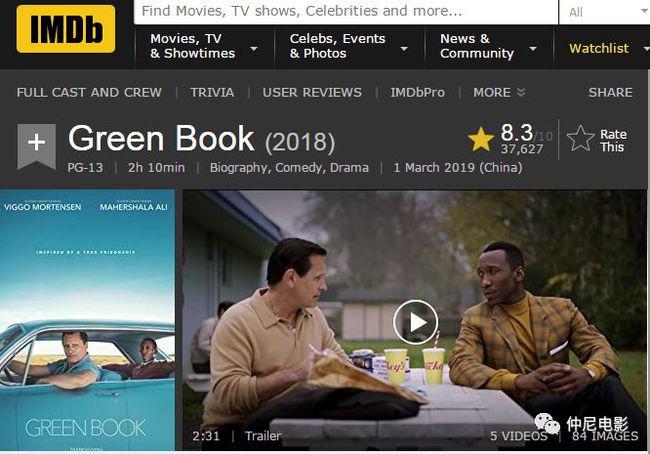Open the News & Community dropdown
The image size is (650, 454).
[488, 46]
